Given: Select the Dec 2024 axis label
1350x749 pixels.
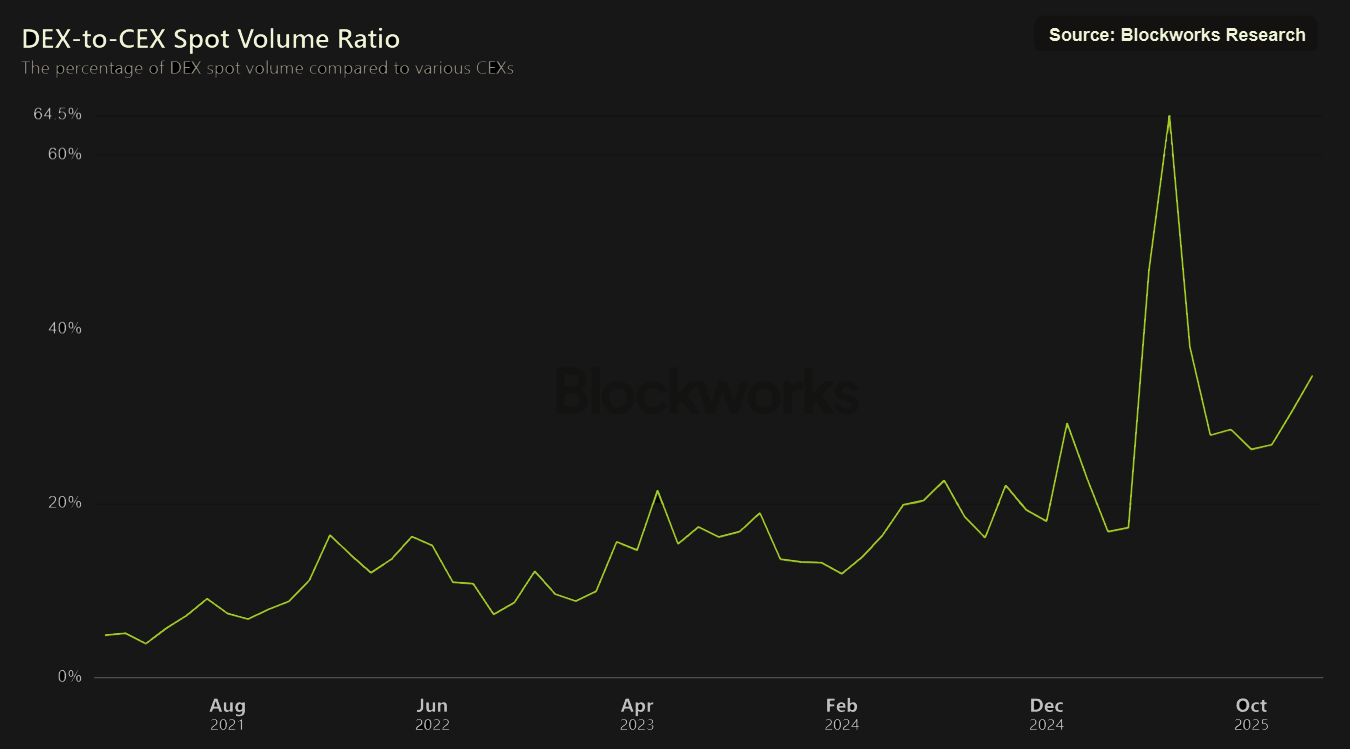Looking at the screenshot, I should [1047, 712].
